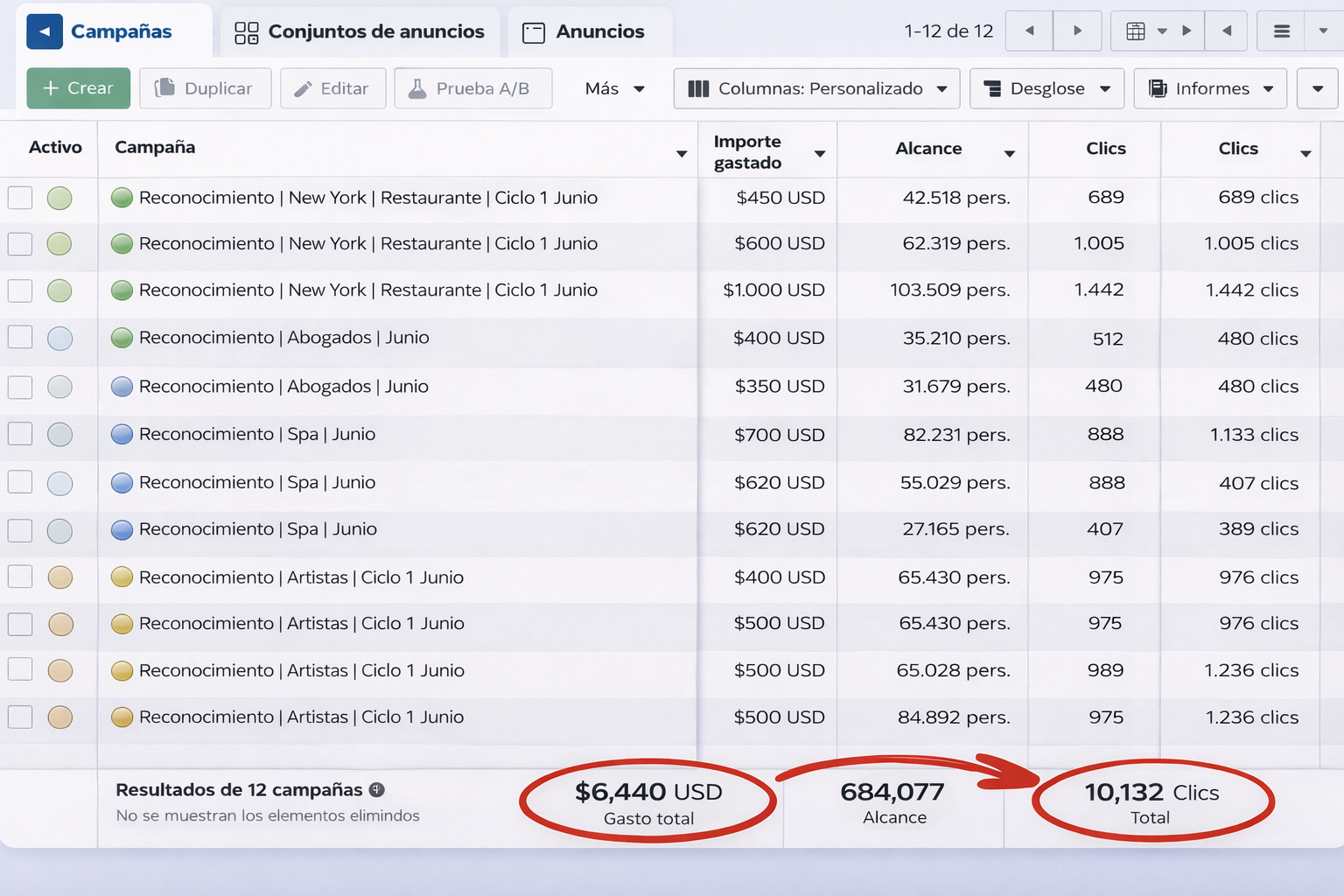This screenshot has height=896, width=1344.
Task: Select the first New York Restaurante campaign checkbox
Action: tap(20, 198)
